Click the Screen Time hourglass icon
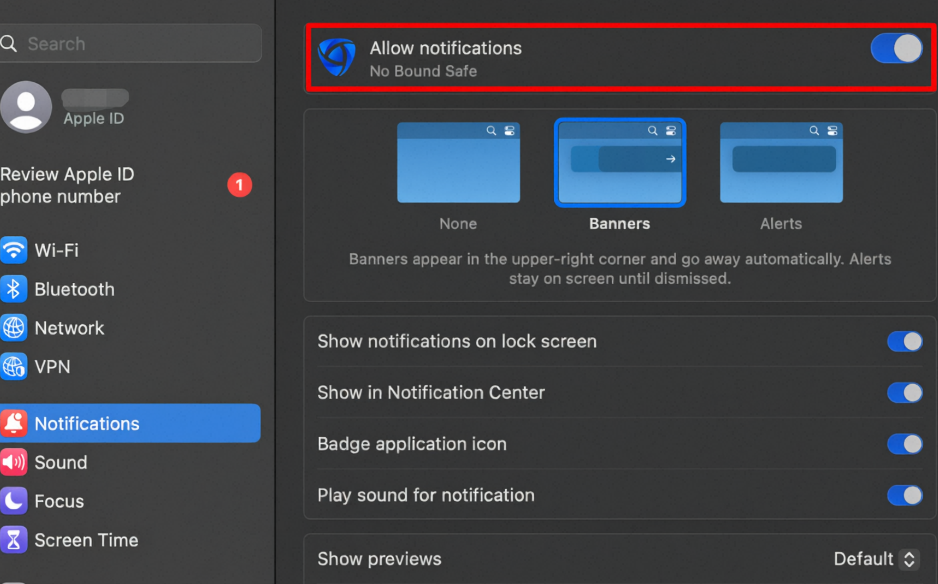This screenshot has height=584, width=938. pyautogui.click(x=13, y=540)
